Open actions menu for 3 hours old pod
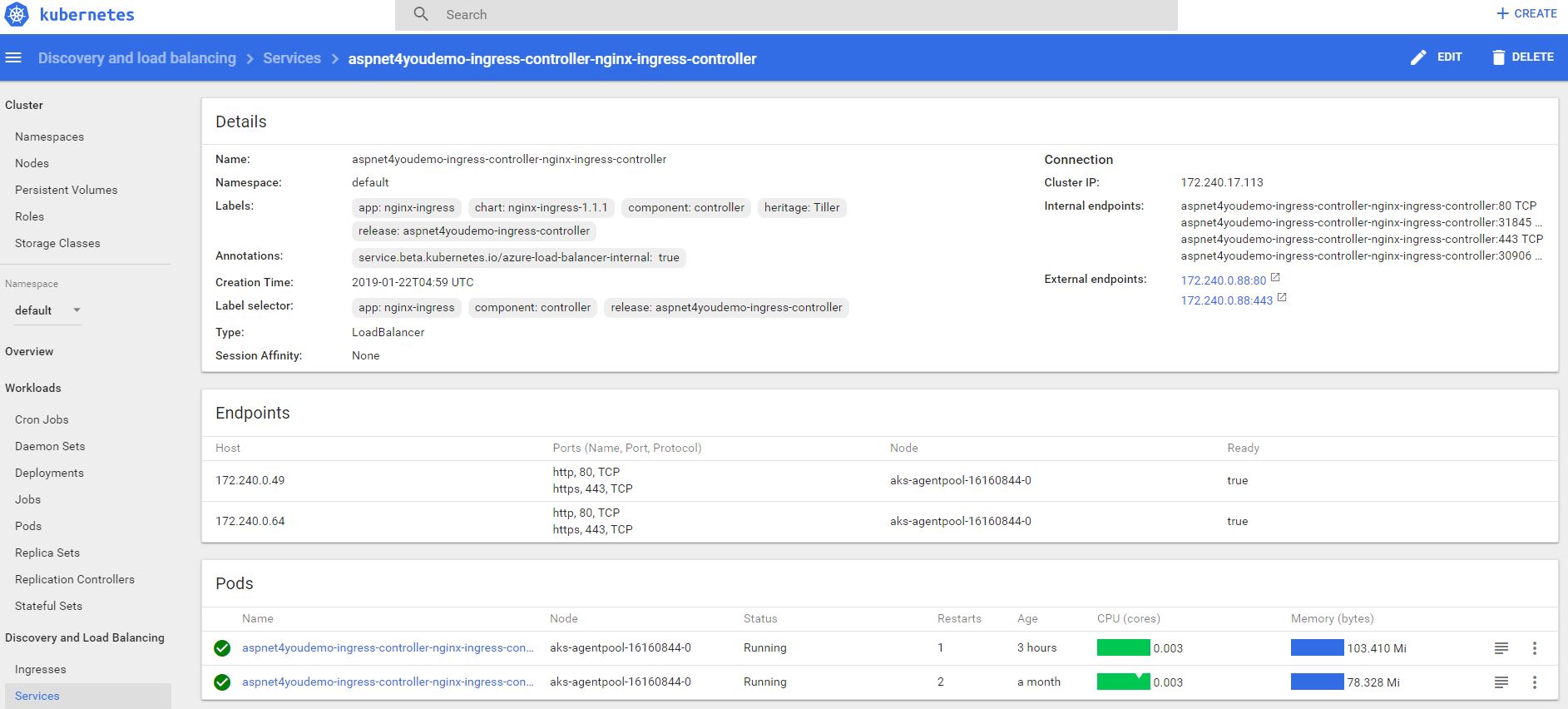This screenshot has width=1568, height=709. 1535,648
